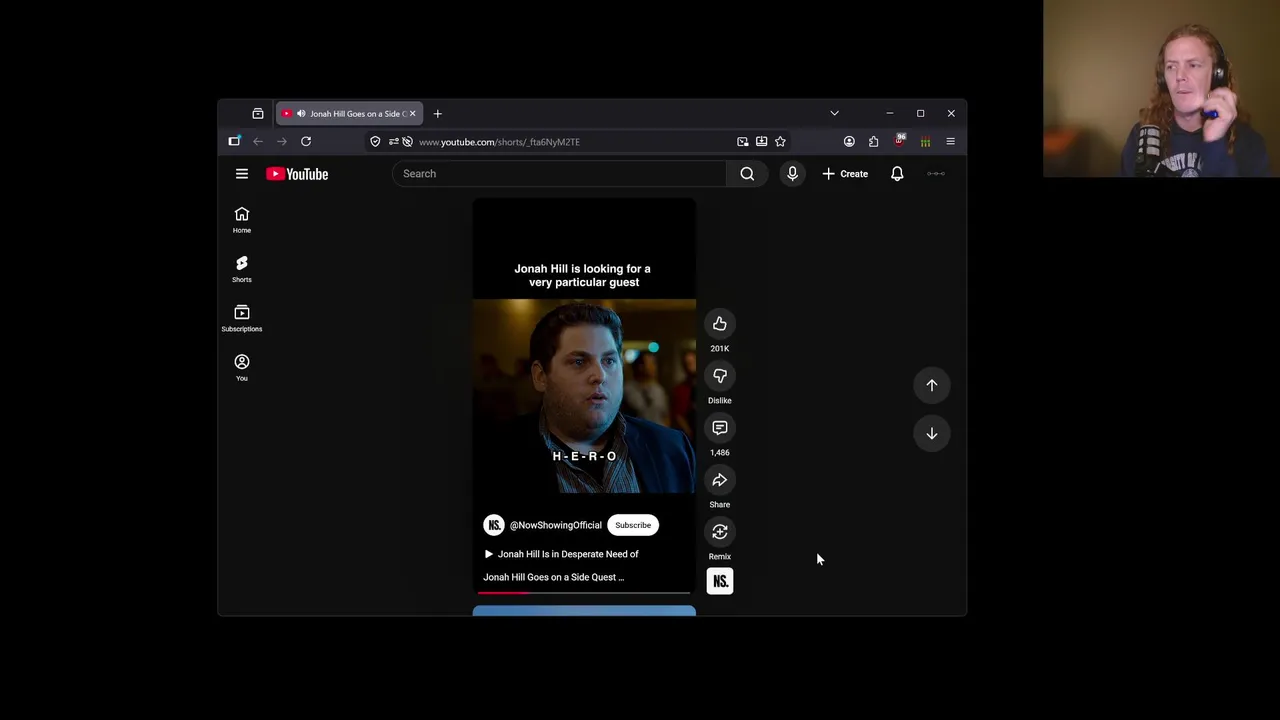Like the Jonah Hill short
Image resolution: width=1280 pixels, height=720 pixels.
click(x=719, y=324)
